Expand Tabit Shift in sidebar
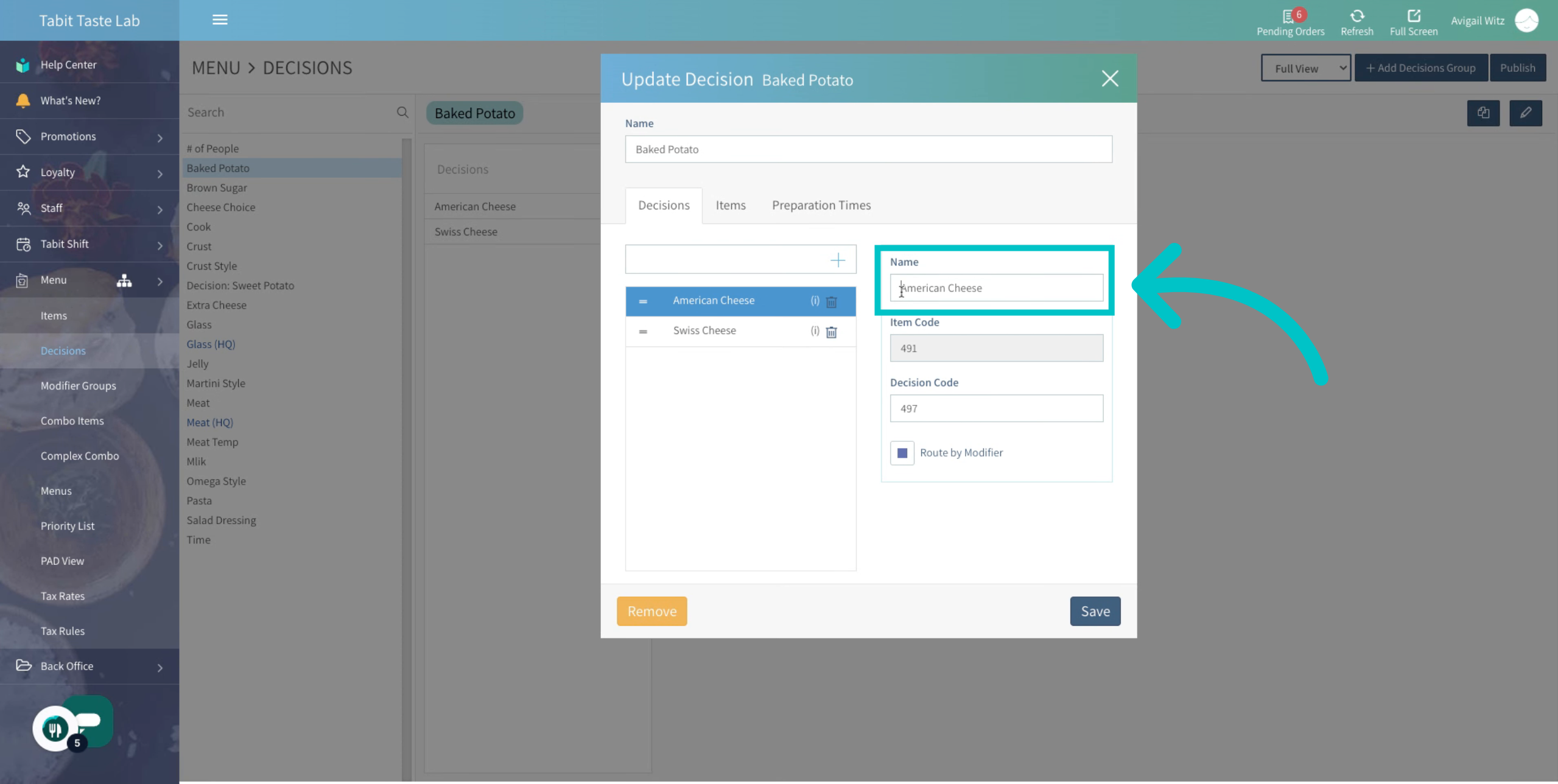The width and height of the screenshot is (1558, 784). [89, 244]
